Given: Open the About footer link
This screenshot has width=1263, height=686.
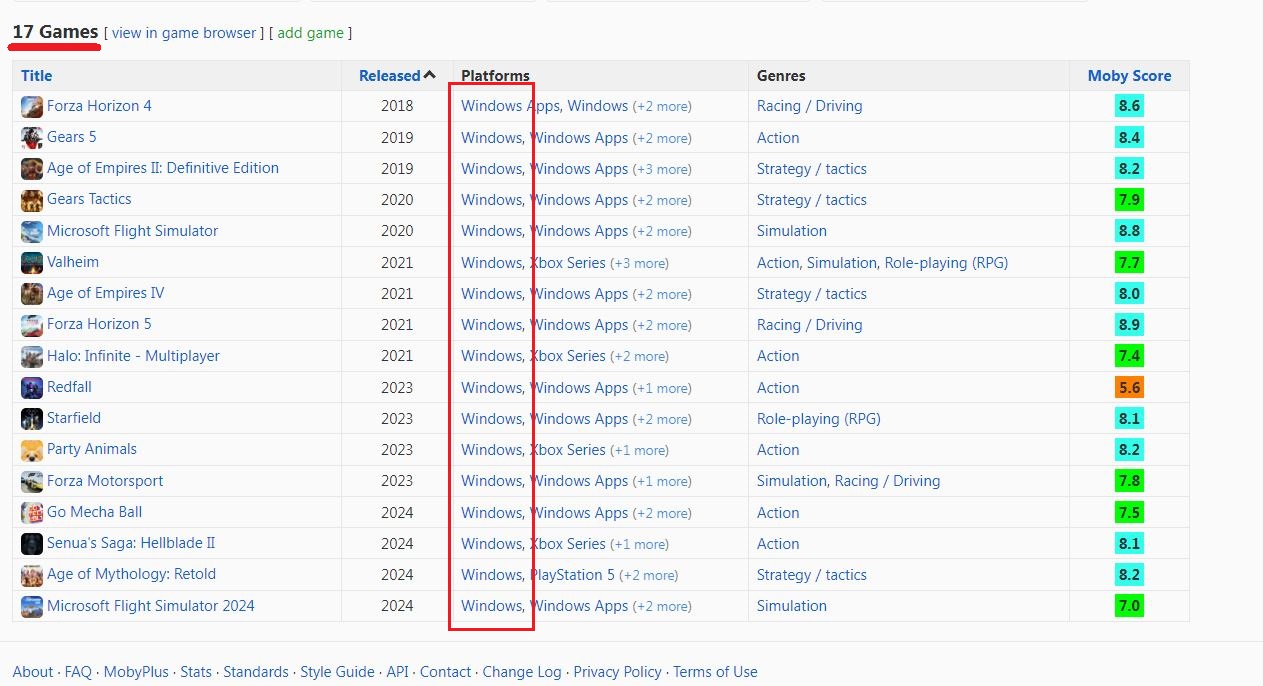Looking at the screenshot, I should click(33, 672).
